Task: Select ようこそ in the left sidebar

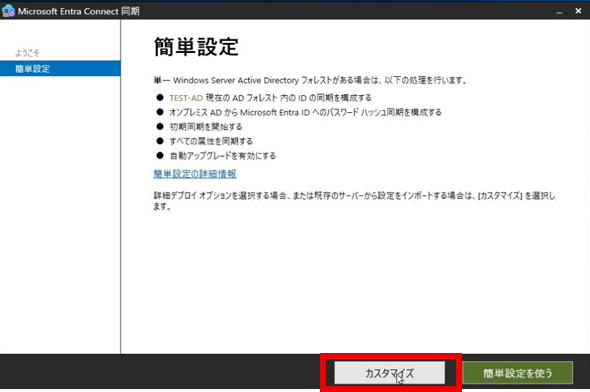Action: click(x=27, y=53)
